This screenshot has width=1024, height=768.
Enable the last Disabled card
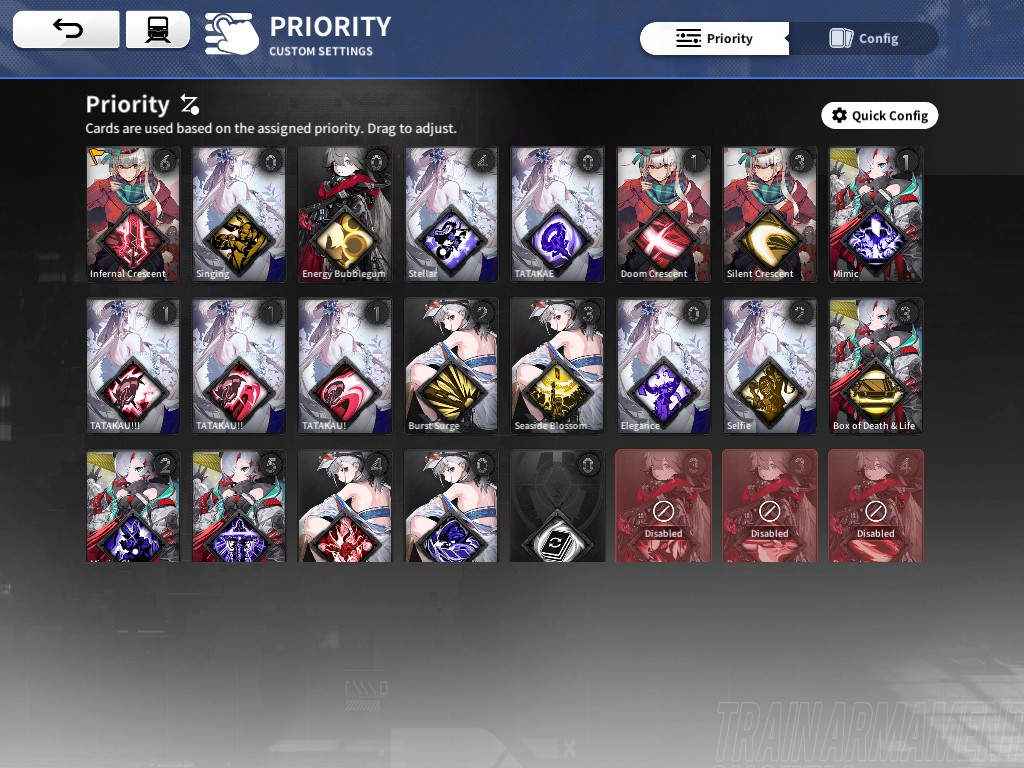pos(876,506)
